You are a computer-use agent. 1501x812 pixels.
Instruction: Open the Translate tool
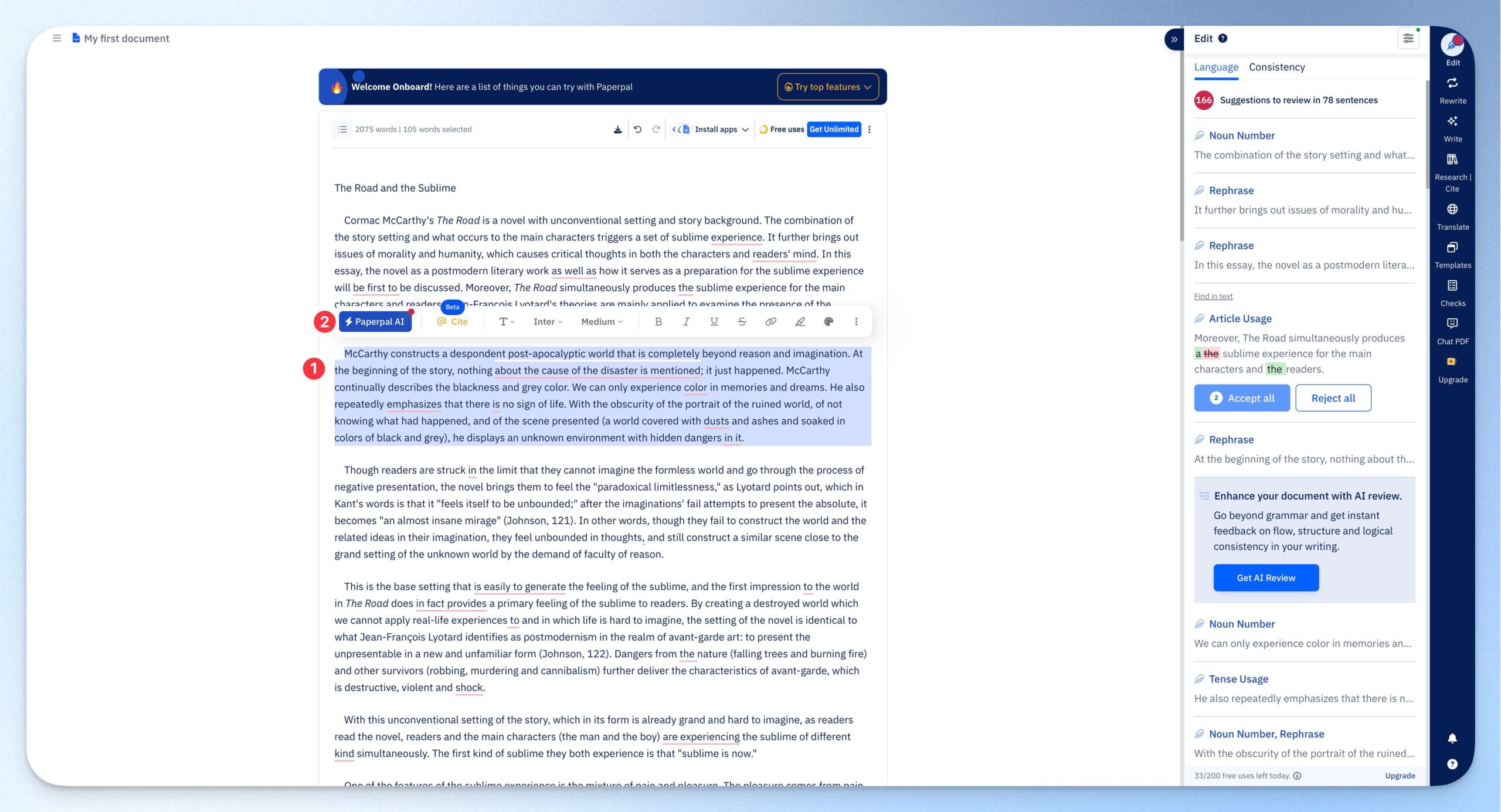[x=1452, y=216]
